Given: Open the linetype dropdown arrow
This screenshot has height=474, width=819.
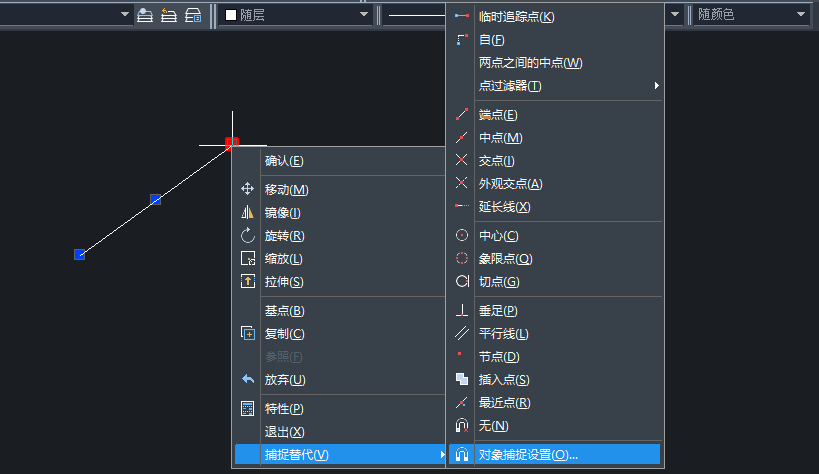Looking at the screenshot, I should 675,15.
